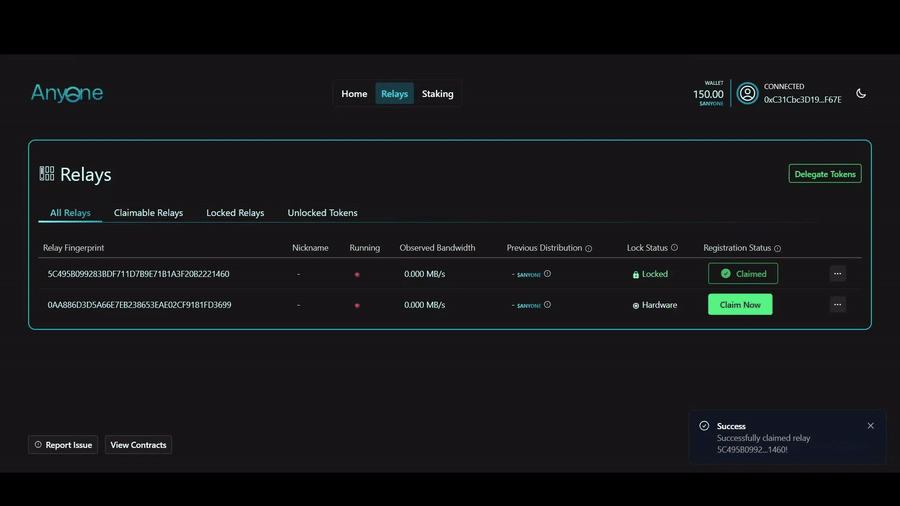Switch to Claimable Relays tab

148,213
